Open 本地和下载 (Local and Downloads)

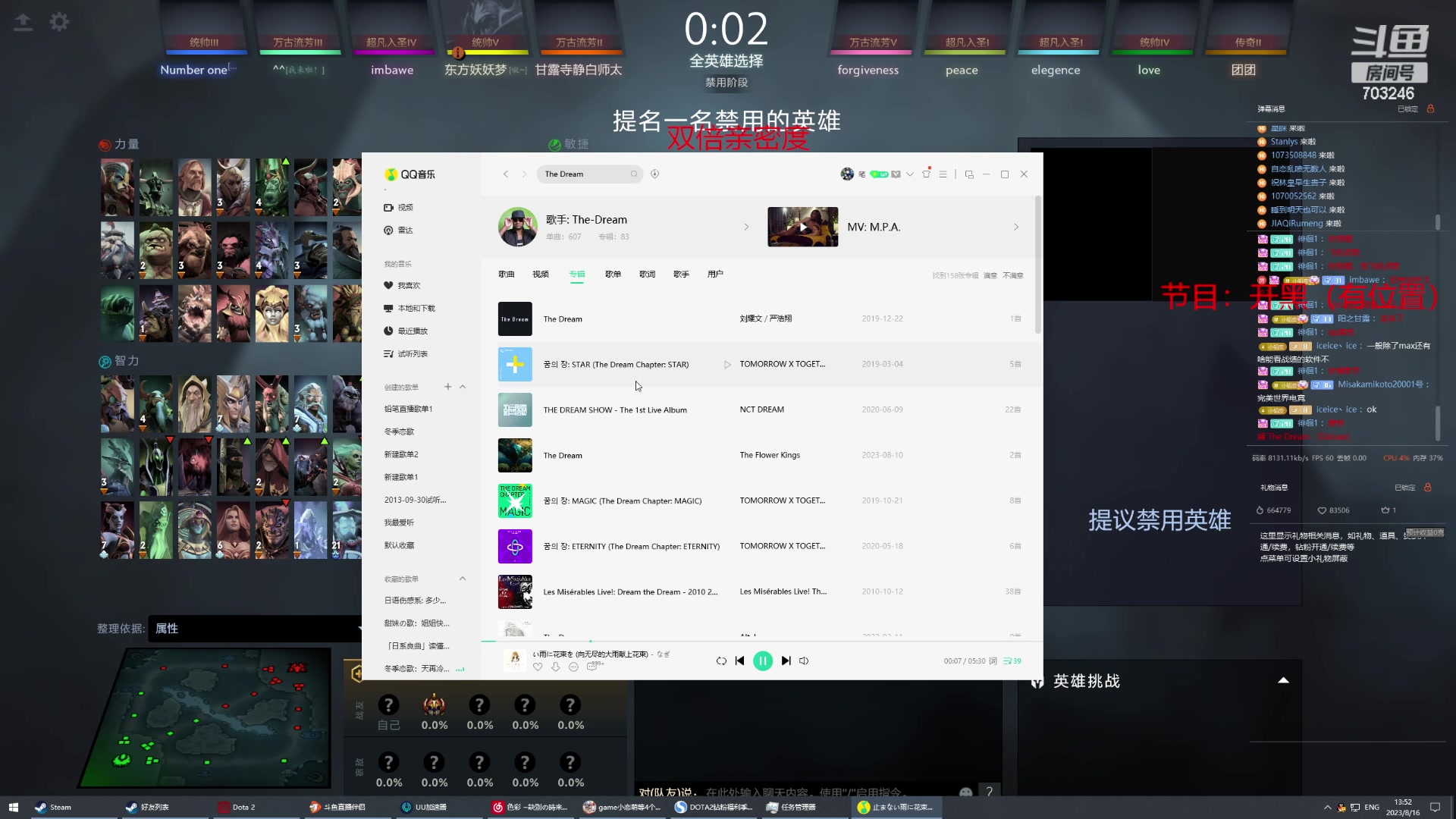409,308
